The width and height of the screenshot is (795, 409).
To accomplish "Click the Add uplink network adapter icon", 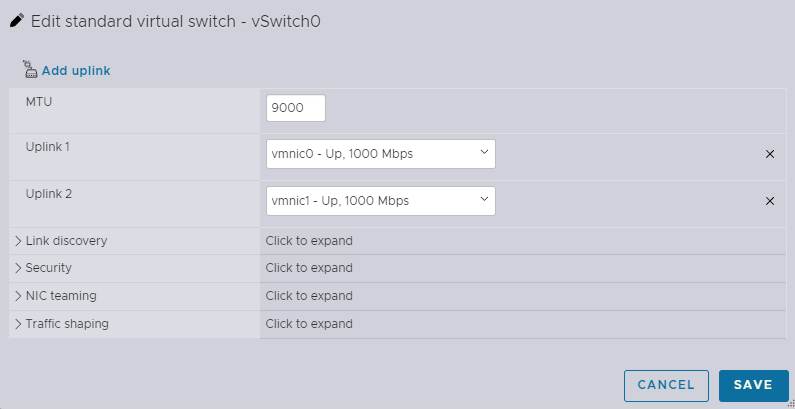I will (x=29, y=70).
